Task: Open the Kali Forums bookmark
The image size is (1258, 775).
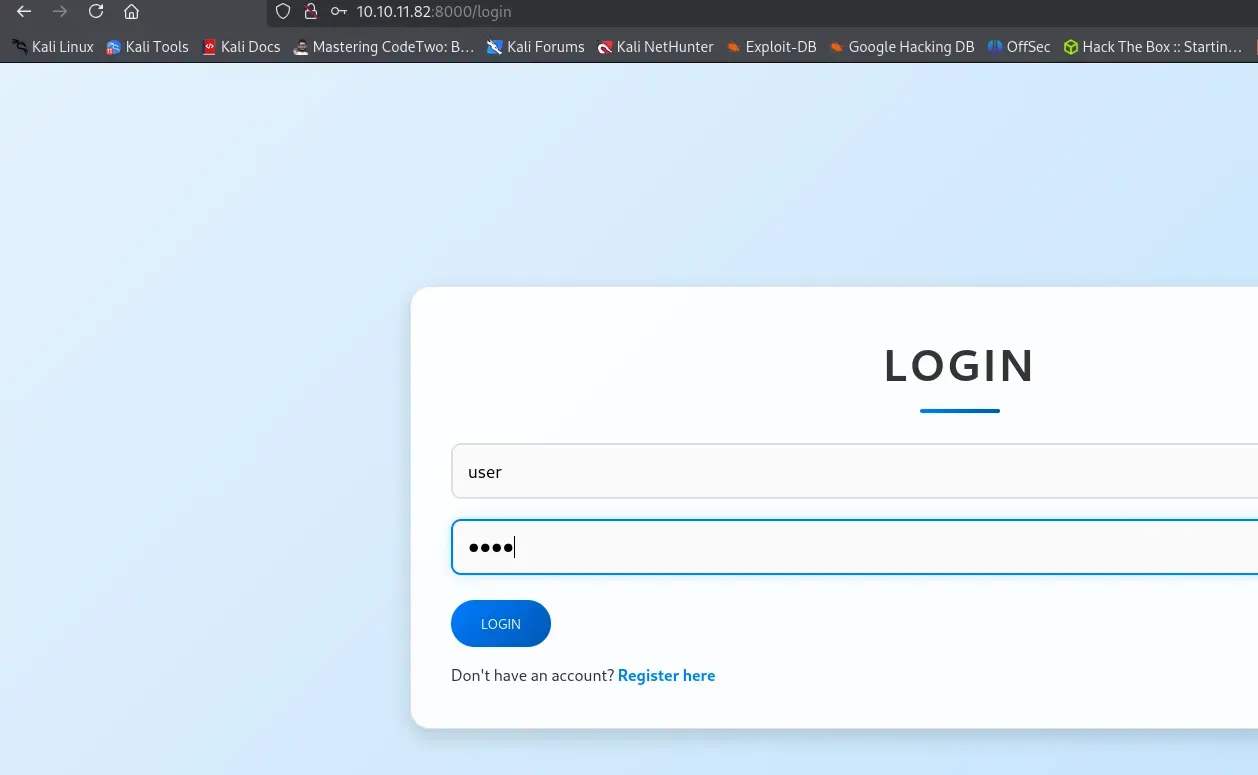Action: pos(535,47)
